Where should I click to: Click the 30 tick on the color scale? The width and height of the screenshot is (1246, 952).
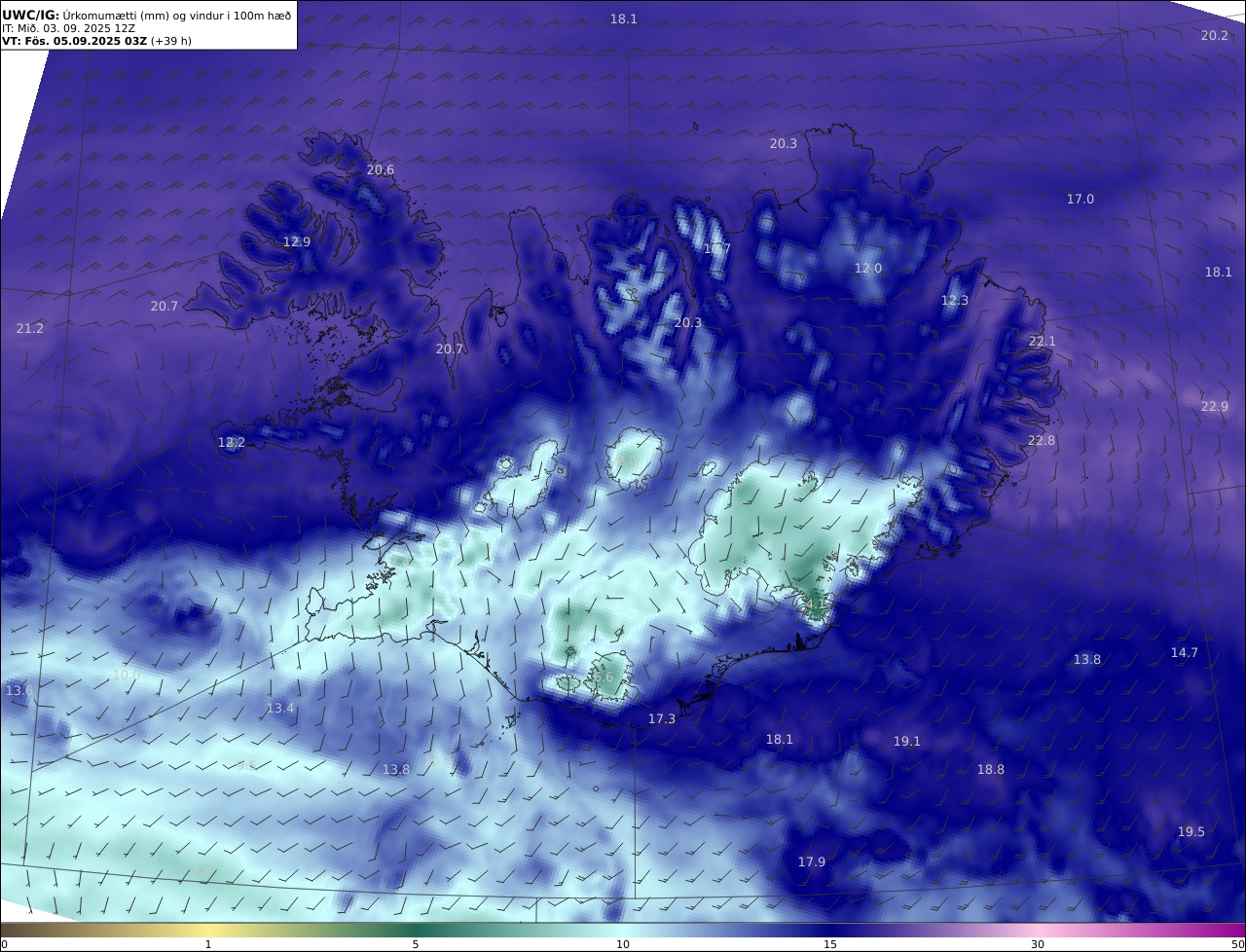click(x=1038, y=944)
